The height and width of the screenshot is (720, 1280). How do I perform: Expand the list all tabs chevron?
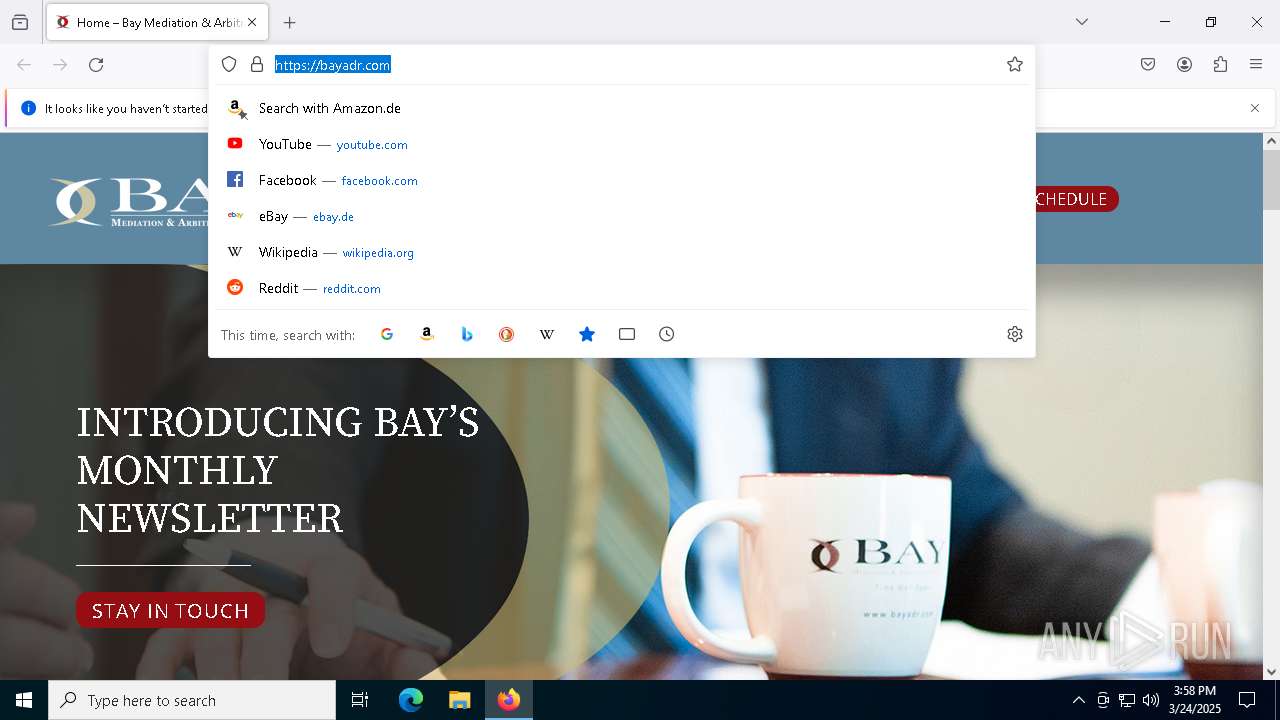click(1082, 22)
